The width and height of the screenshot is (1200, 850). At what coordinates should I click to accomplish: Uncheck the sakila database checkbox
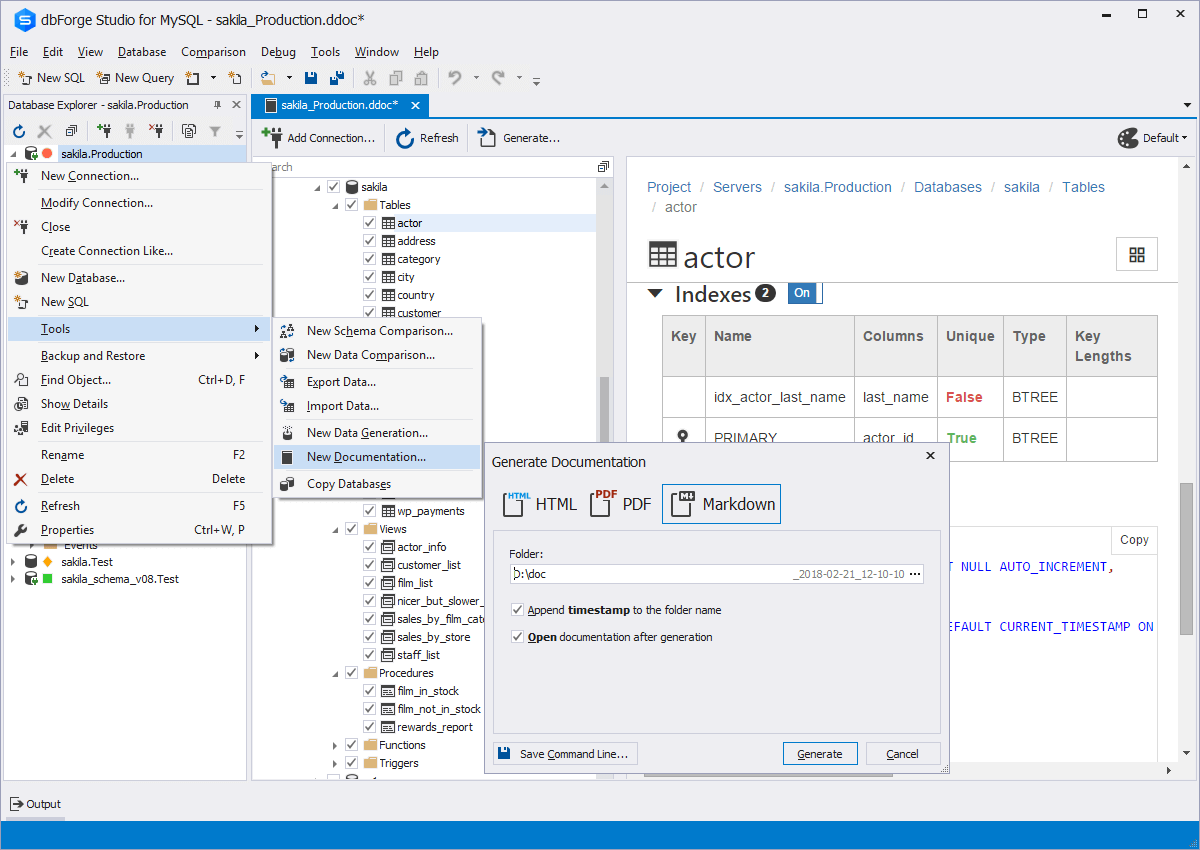[334, 187]
